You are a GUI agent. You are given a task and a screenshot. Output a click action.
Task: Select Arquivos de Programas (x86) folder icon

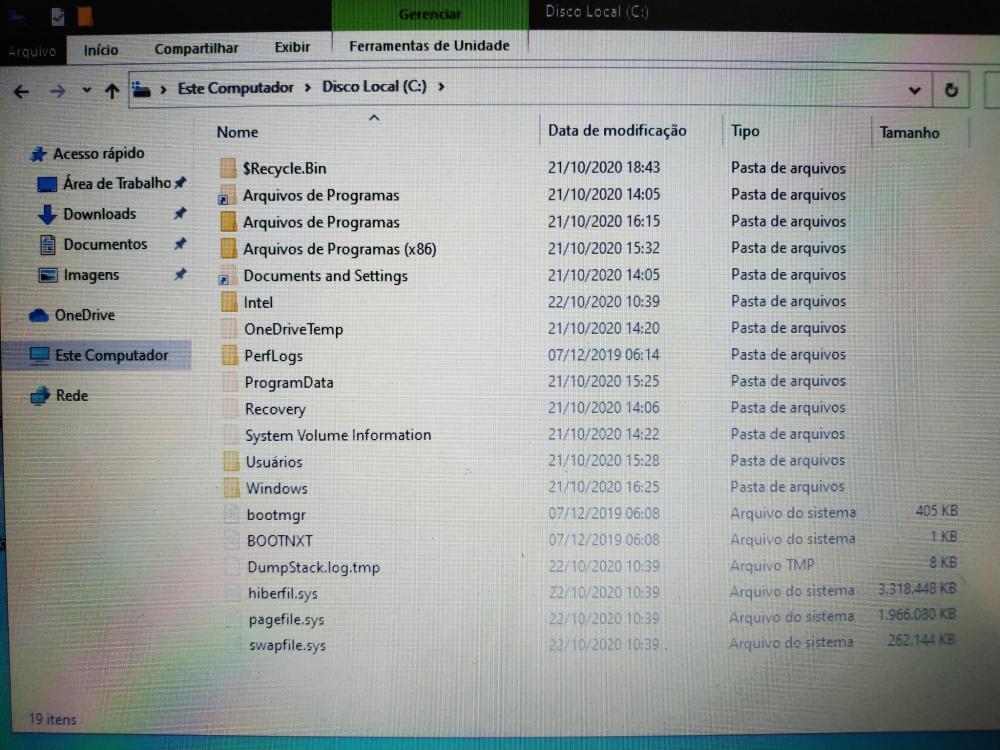click(228, 249)
